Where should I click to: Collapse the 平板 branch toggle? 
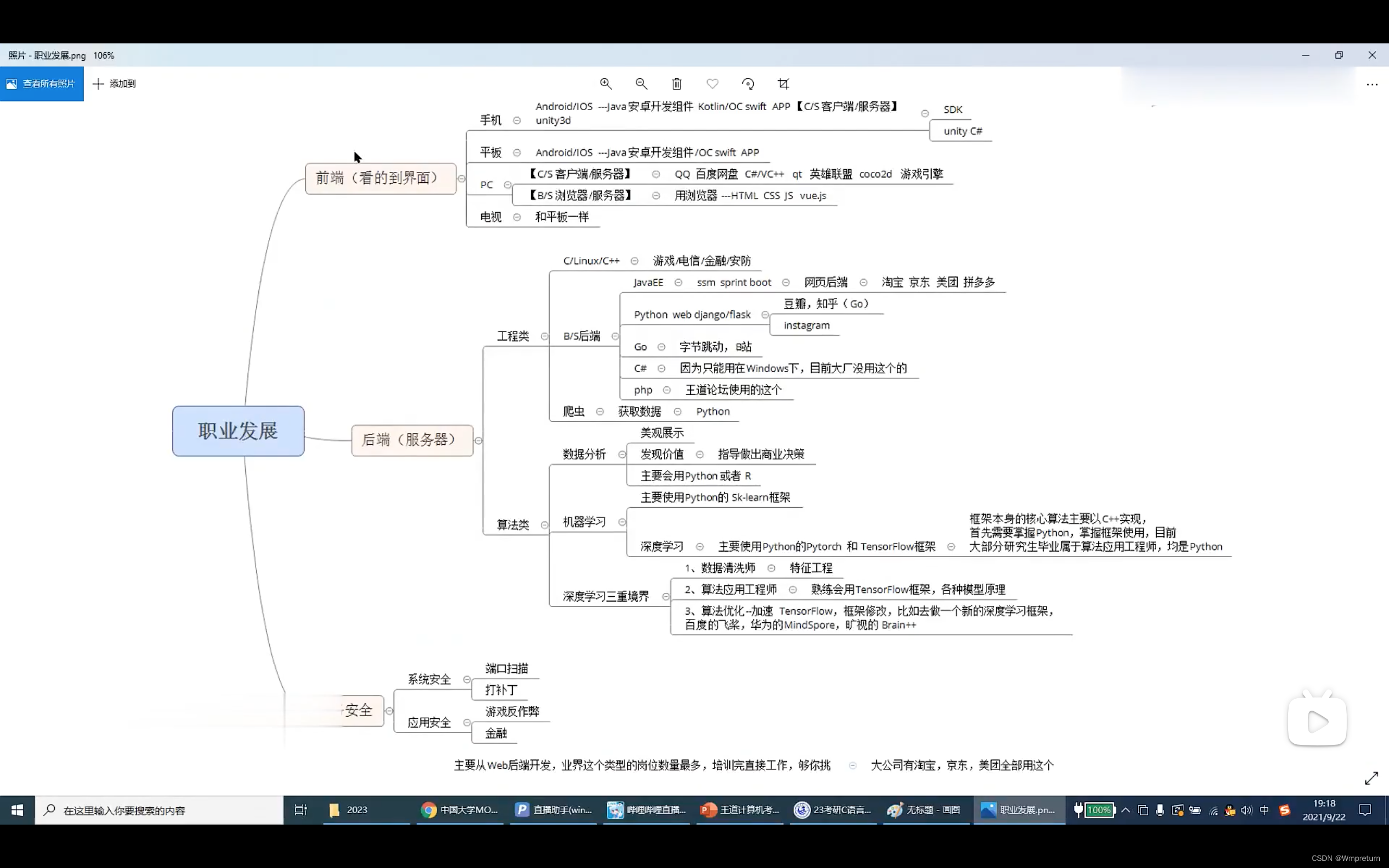pos(517,152)
